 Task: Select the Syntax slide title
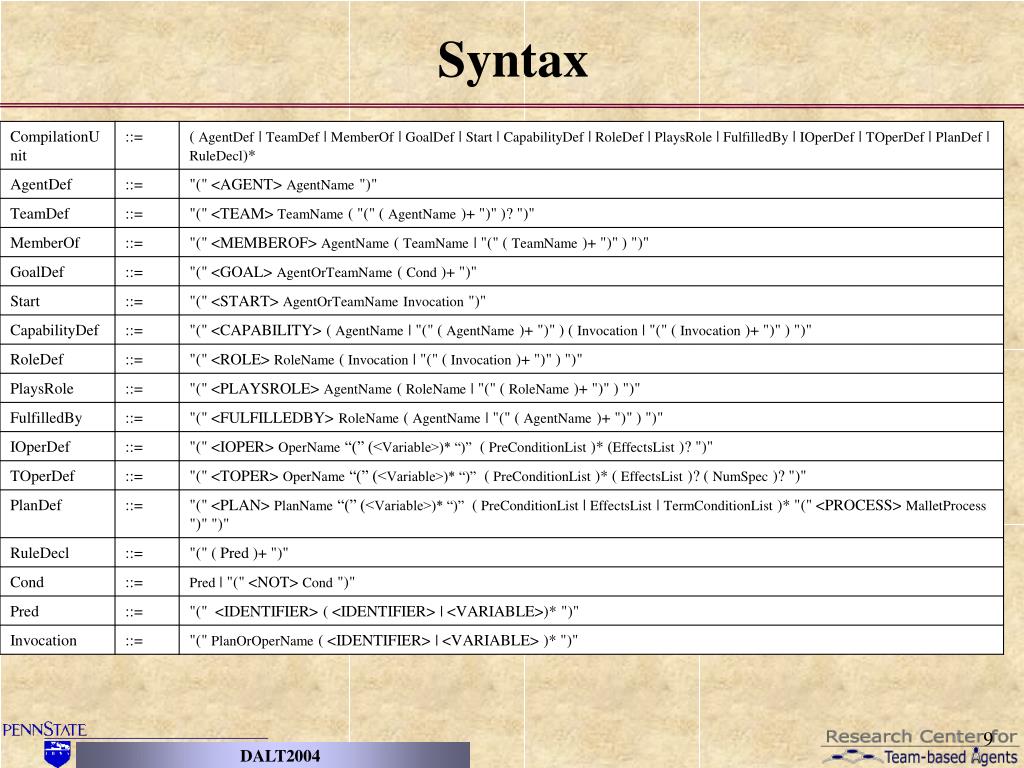coord(513,60)
